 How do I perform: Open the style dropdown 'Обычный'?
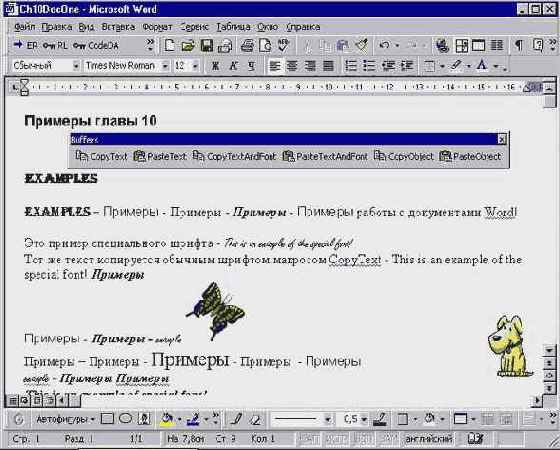coord(76,66)
